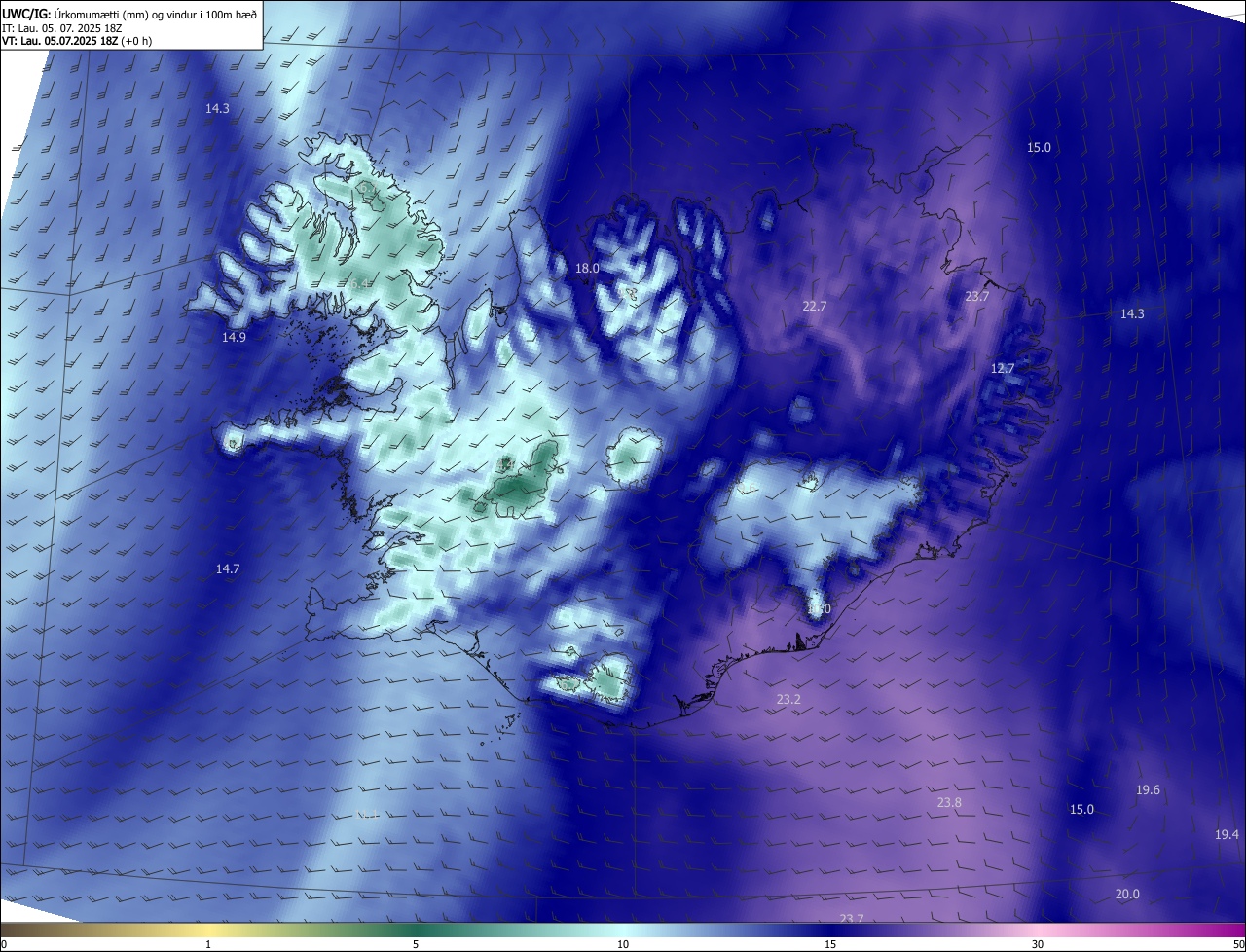Viewport: 1246px width, 952px height.
Task: Click the 14.7 value label over the ocean
Action: click(x=227, y=568)
